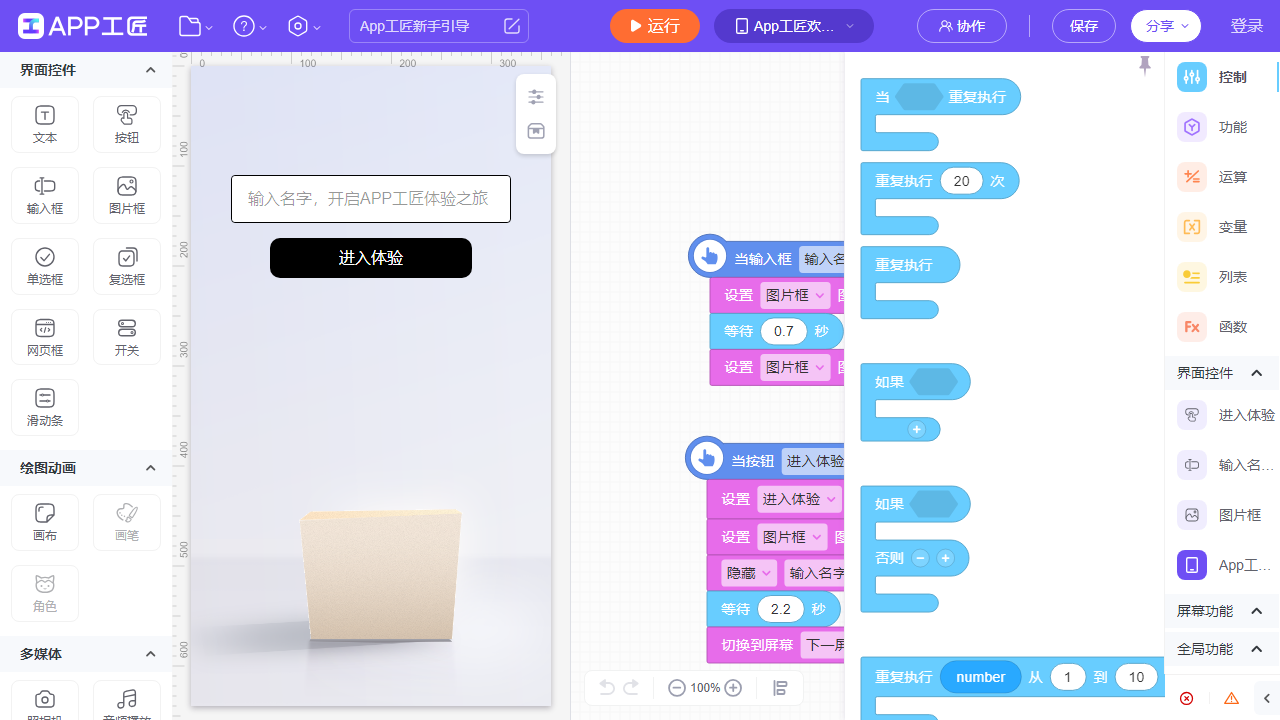
Task: Remove 否则 branch with minus button
Action: [x=921, y=558]
